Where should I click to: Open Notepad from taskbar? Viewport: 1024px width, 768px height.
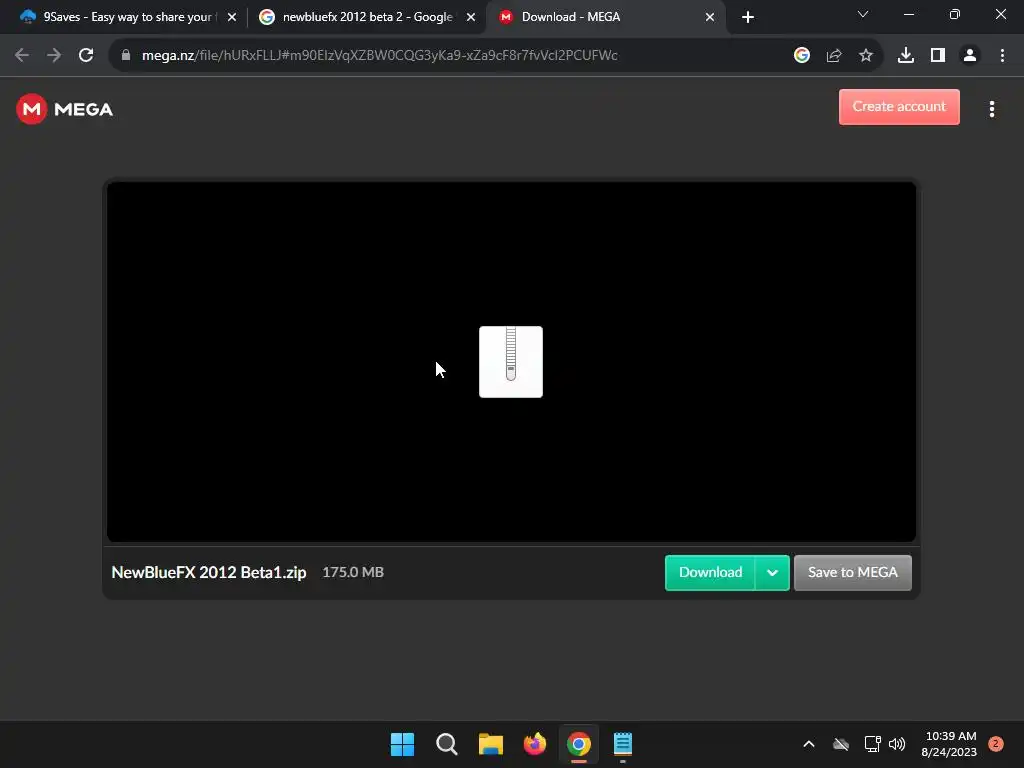[623, 744]
